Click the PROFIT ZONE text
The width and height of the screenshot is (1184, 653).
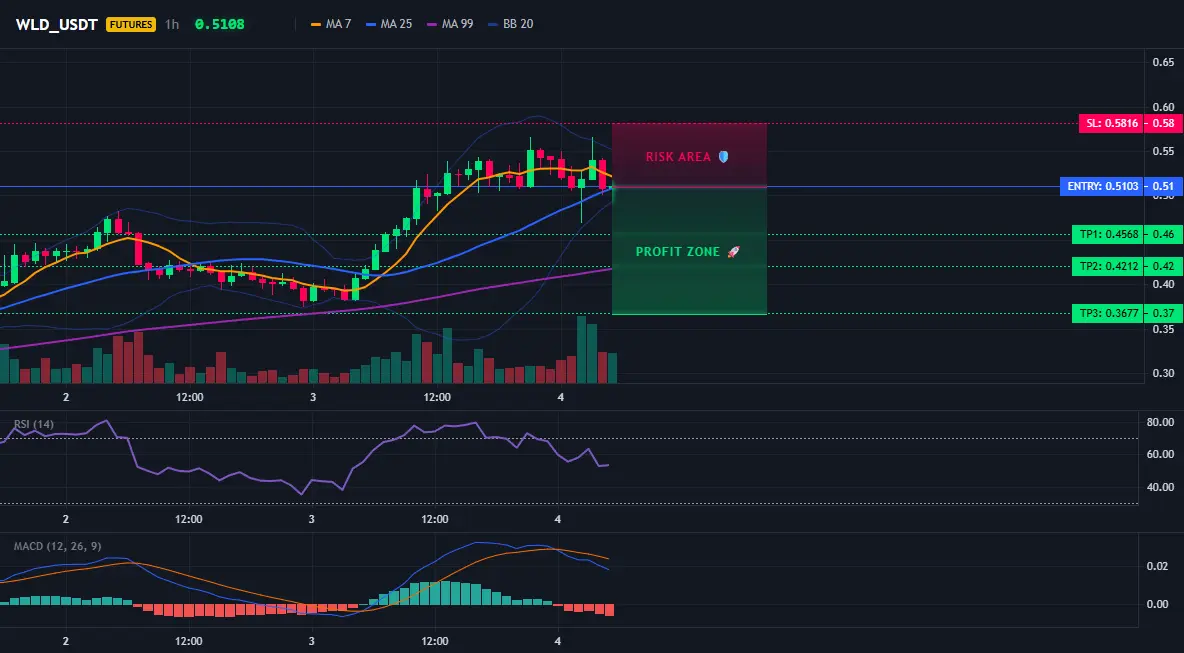click(678, 251)
